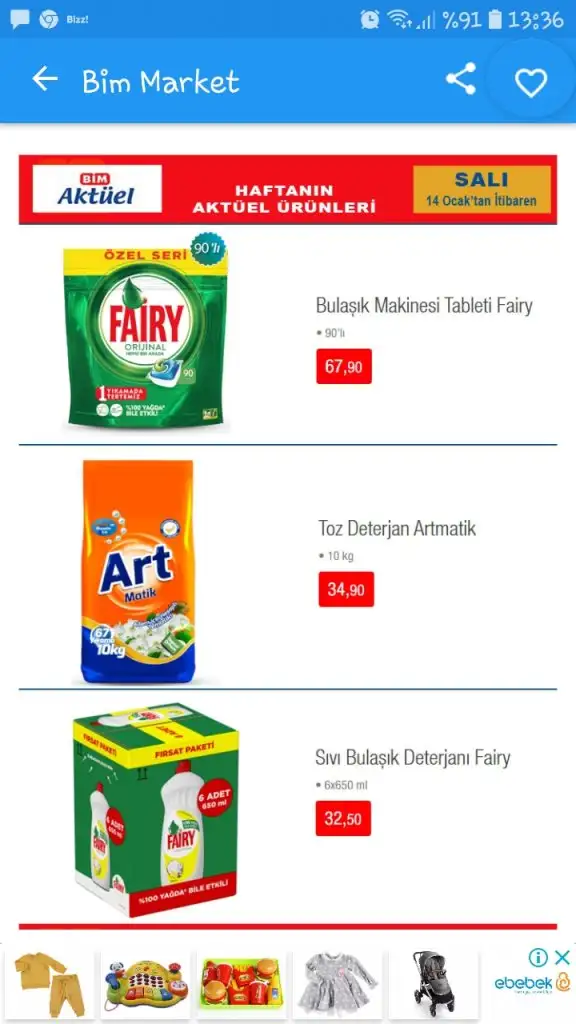Image resolution: width=576 pixels, height=1024 pixels.
Task: Close the ebebek ad with X icon
Action: (x=562, y=957)
